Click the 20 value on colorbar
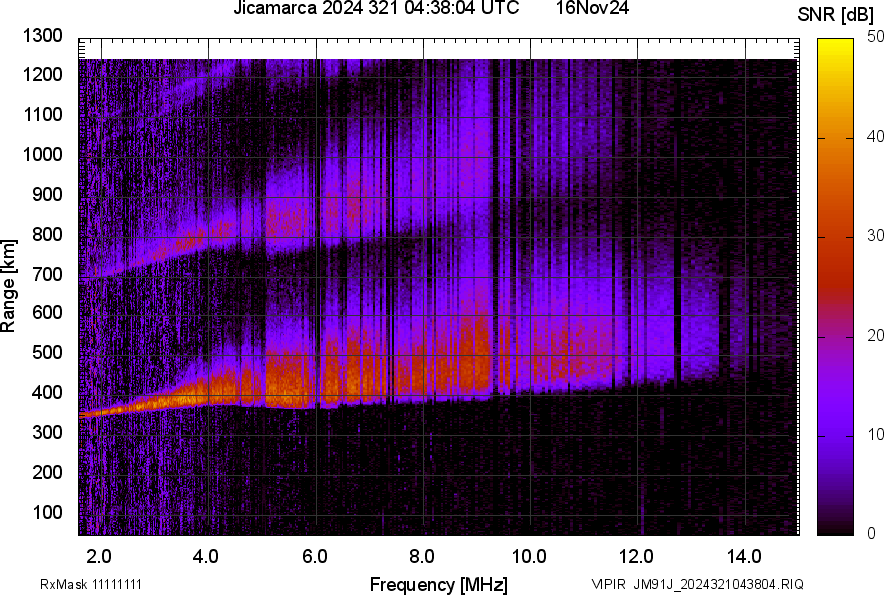This screenshot has height=595, width=884. (875, 336)
